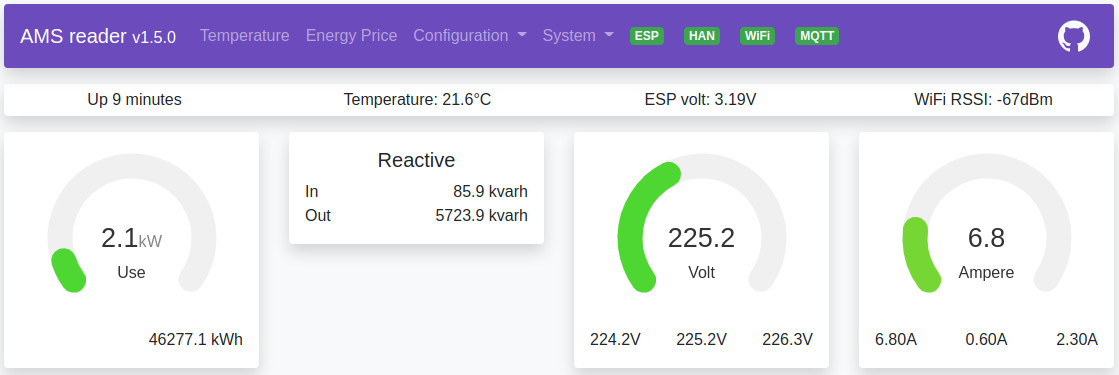Expand the Configuration dropdown menu

click(470, 36)
